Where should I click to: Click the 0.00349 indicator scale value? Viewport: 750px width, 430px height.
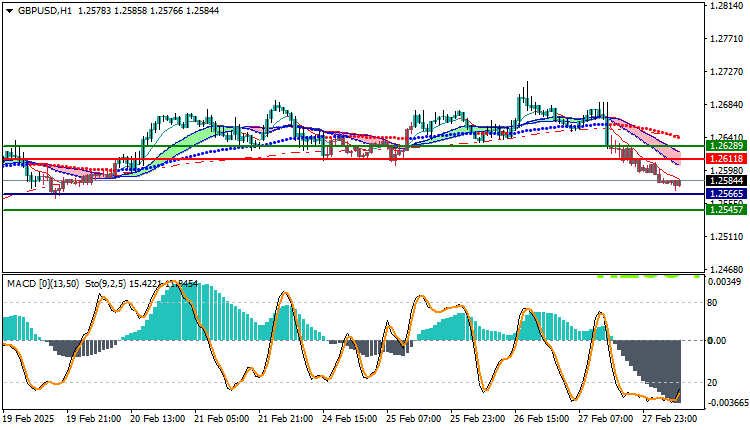pyautogui.click(x=725, y=282)
